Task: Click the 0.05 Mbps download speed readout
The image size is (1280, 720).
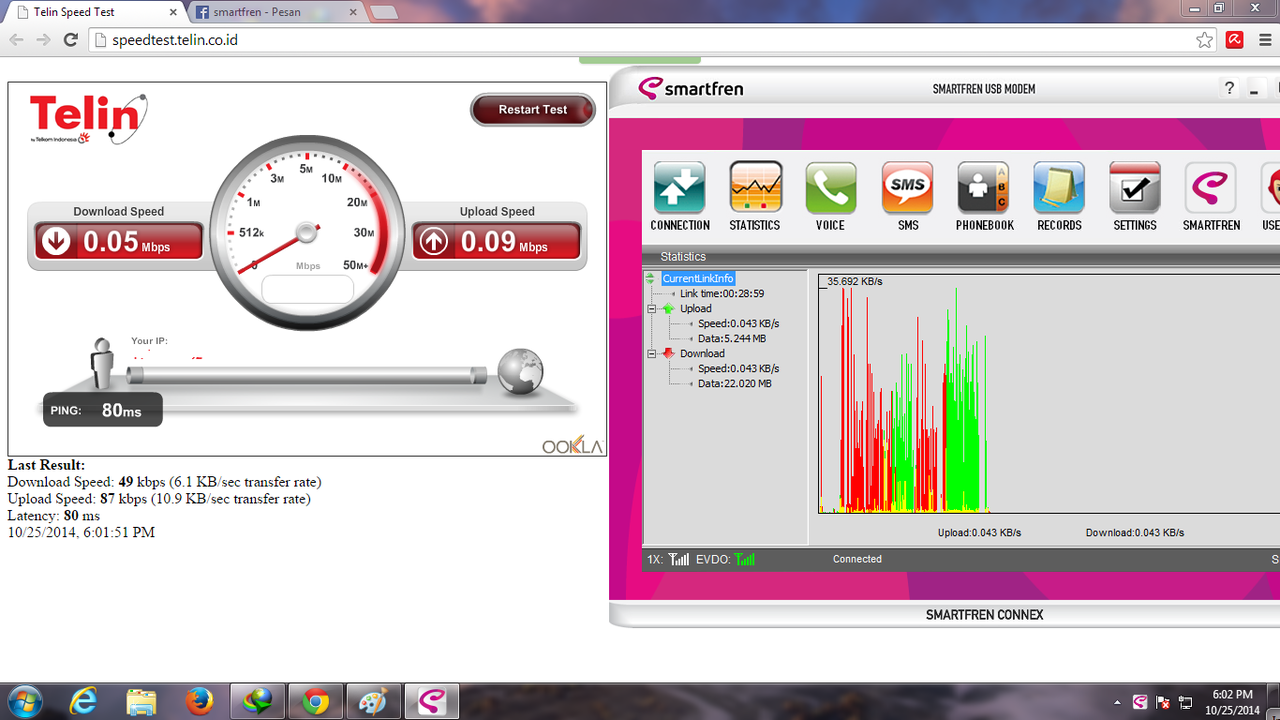Action: 119,242
